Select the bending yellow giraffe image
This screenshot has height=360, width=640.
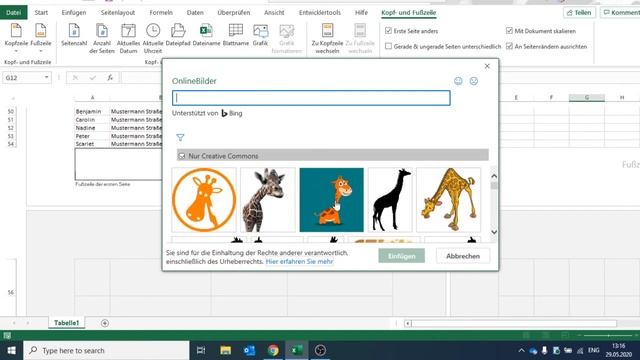(449, 200)
